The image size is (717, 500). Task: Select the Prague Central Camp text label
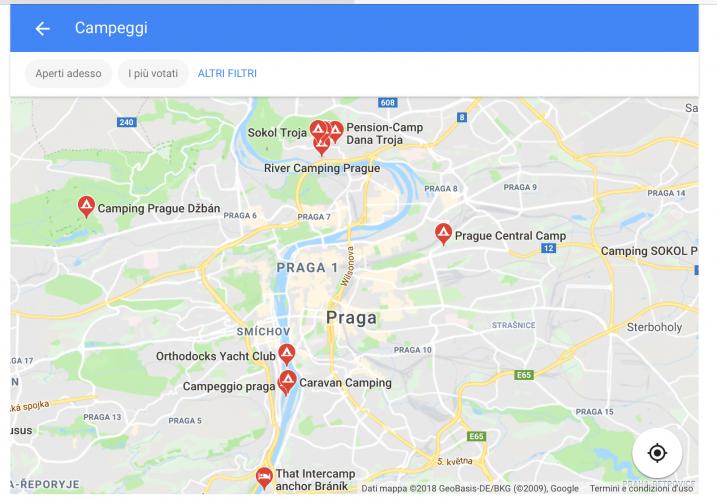point(510,236)
